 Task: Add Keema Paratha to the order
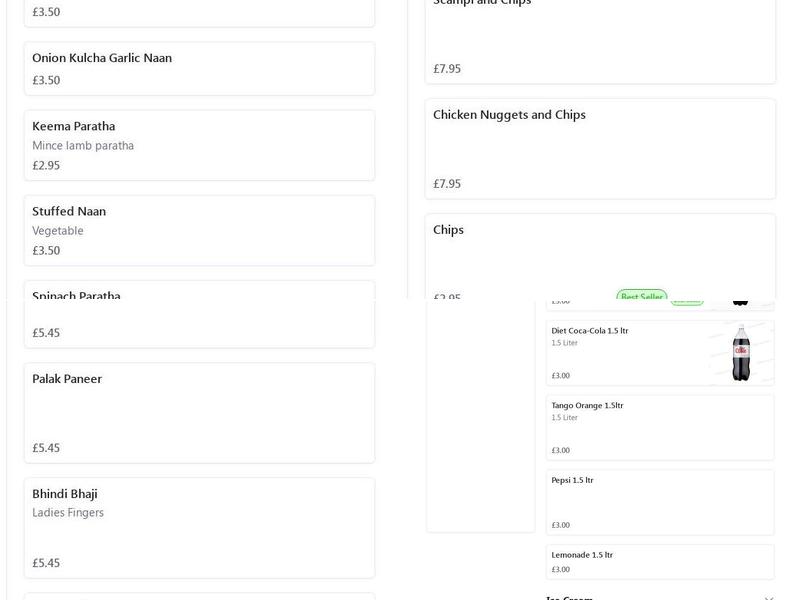click(x=199, y=145)
